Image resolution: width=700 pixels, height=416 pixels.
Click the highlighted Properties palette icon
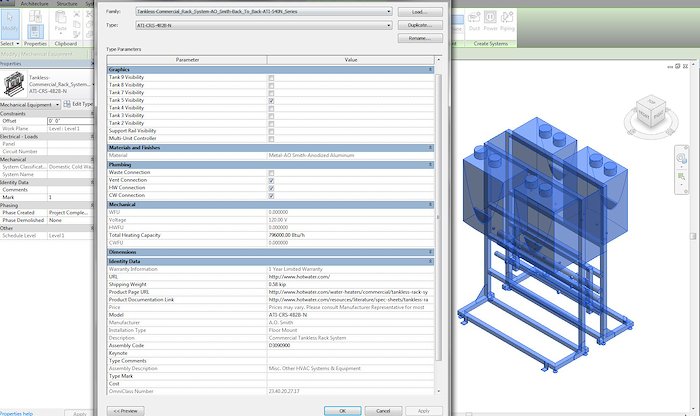(35, 32)
